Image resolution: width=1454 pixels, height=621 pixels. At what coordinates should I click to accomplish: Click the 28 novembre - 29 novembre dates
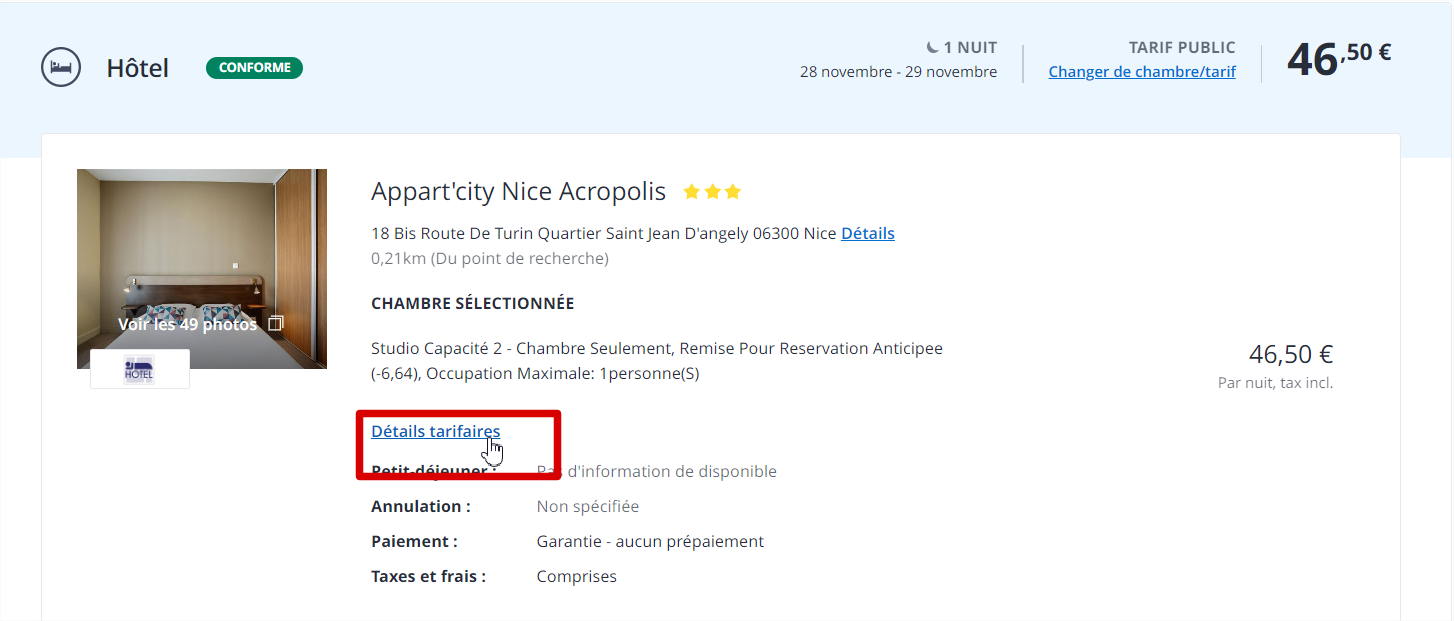[x=898, y=72]
